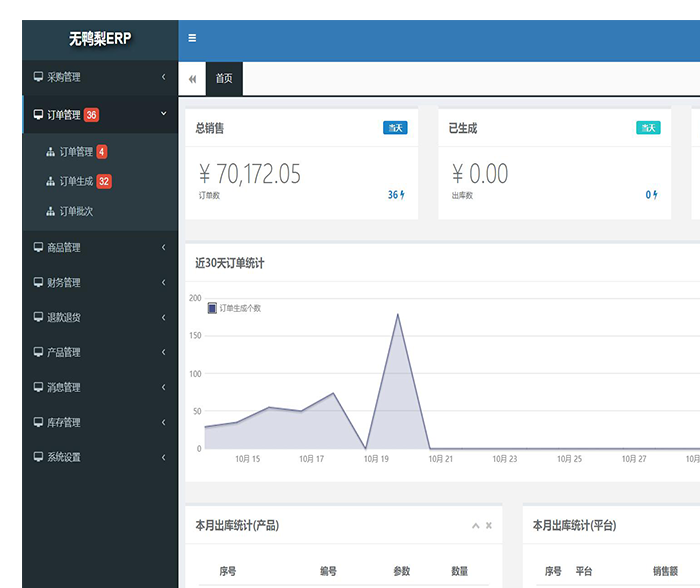The image size is (700, 588).
Task: Click the teal 当天 badge on 已生成
Action: tap(648, 128)
